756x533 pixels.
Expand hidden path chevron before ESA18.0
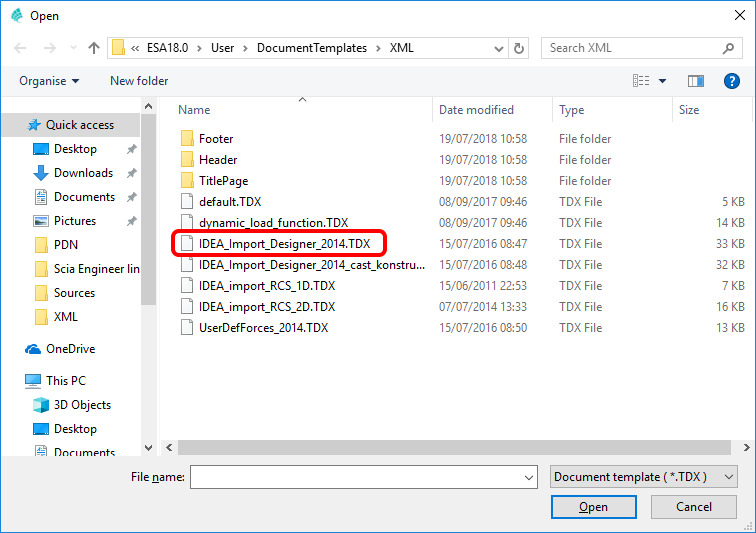(x=135, y=48)
